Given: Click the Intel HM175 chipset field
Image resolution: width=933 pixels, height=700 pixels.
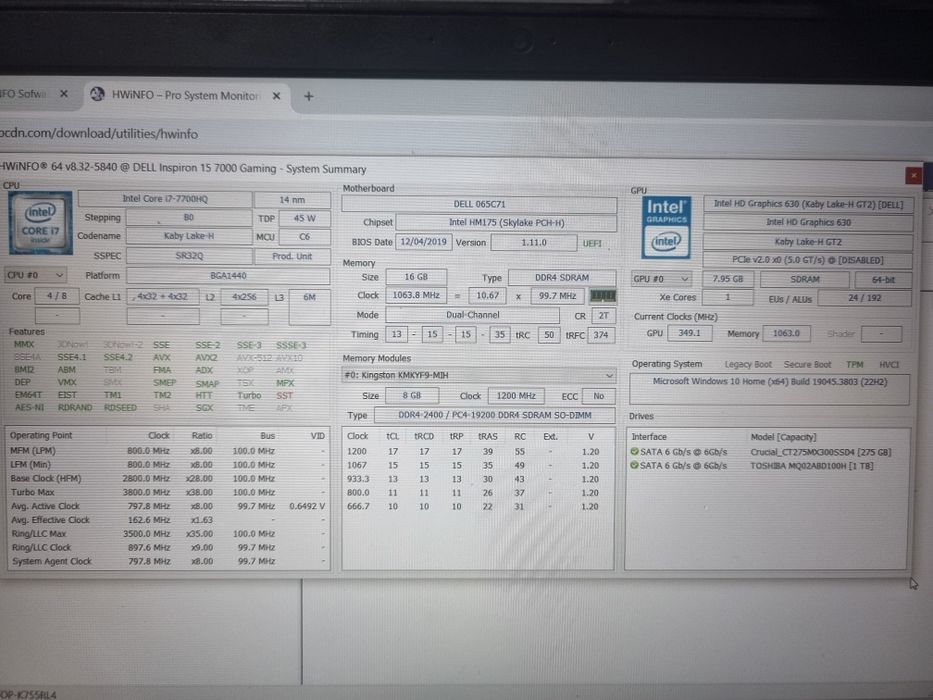Looking at the screenshot, I should [x=506, y=223].
